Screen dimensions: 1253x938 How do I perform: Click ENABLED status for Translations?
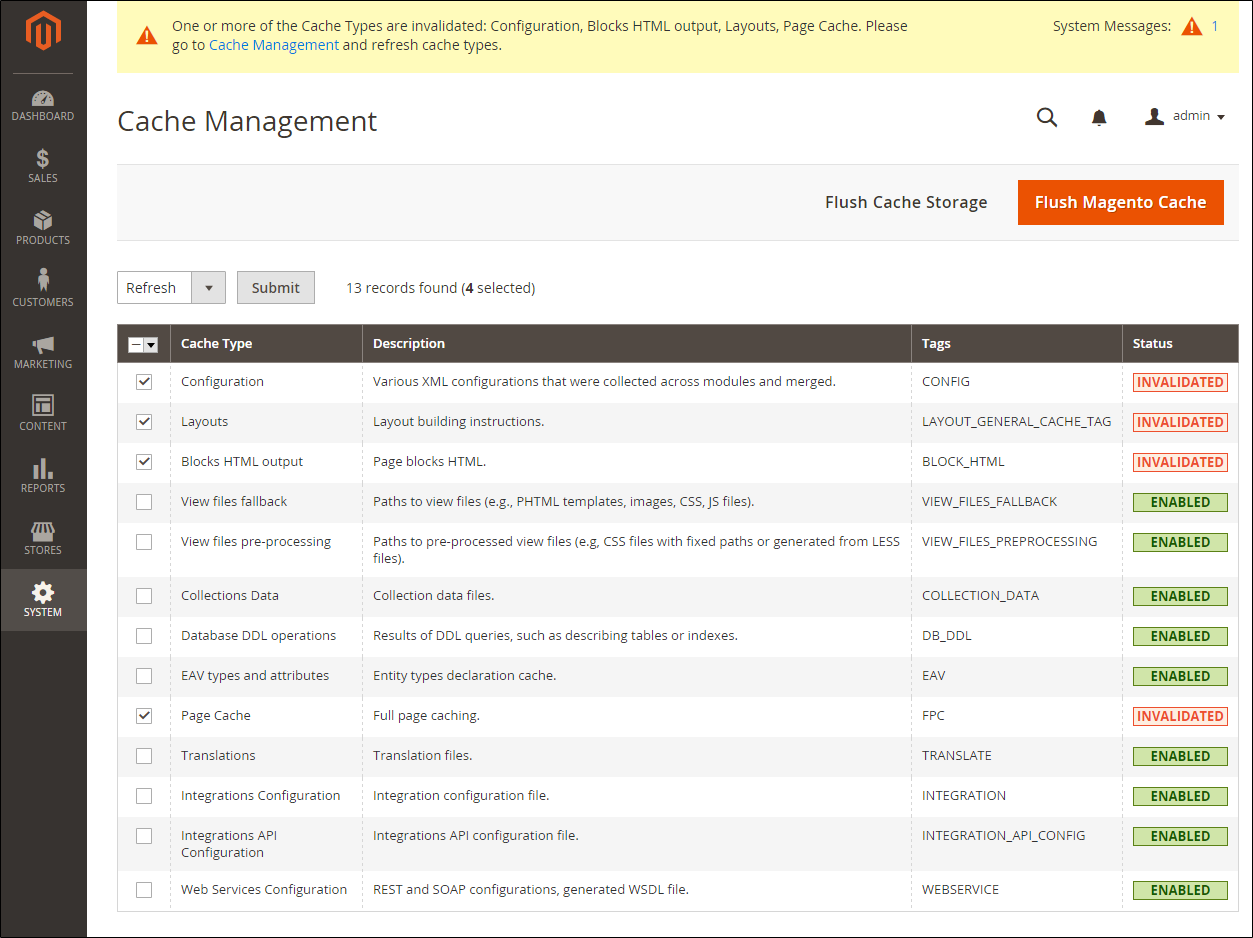1180,756
